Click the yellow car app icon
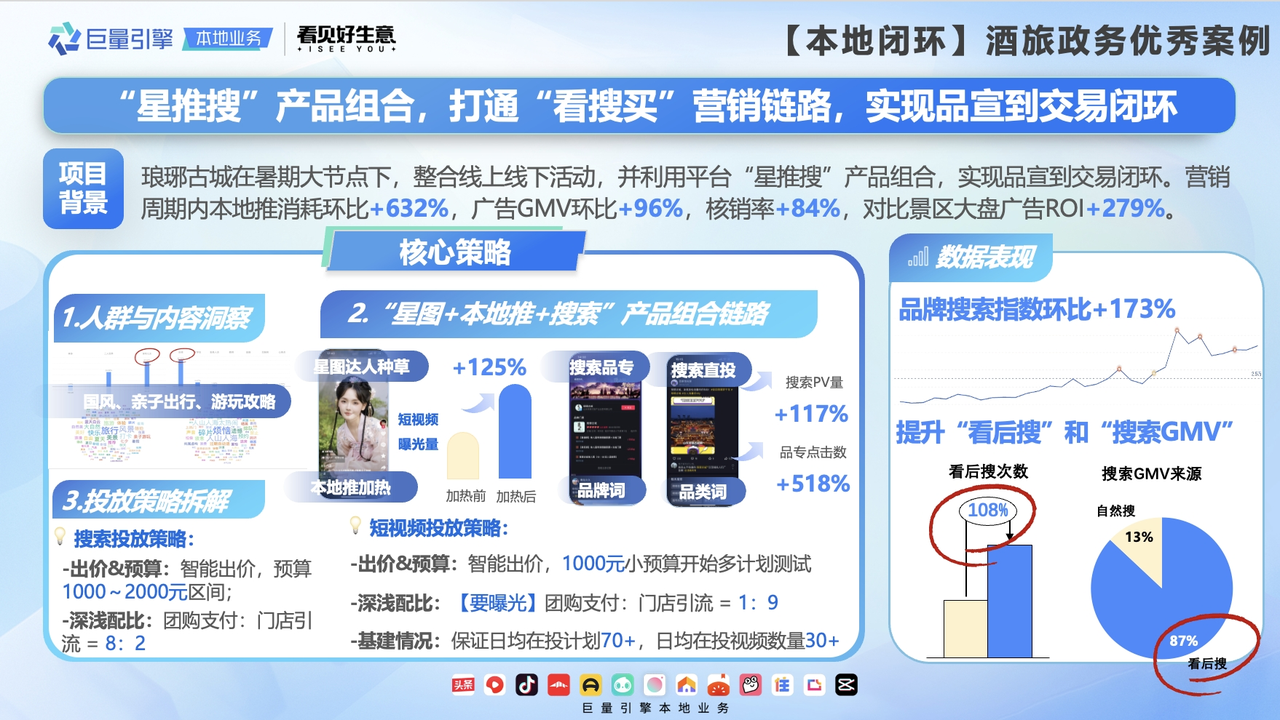 tap(591, 685)
